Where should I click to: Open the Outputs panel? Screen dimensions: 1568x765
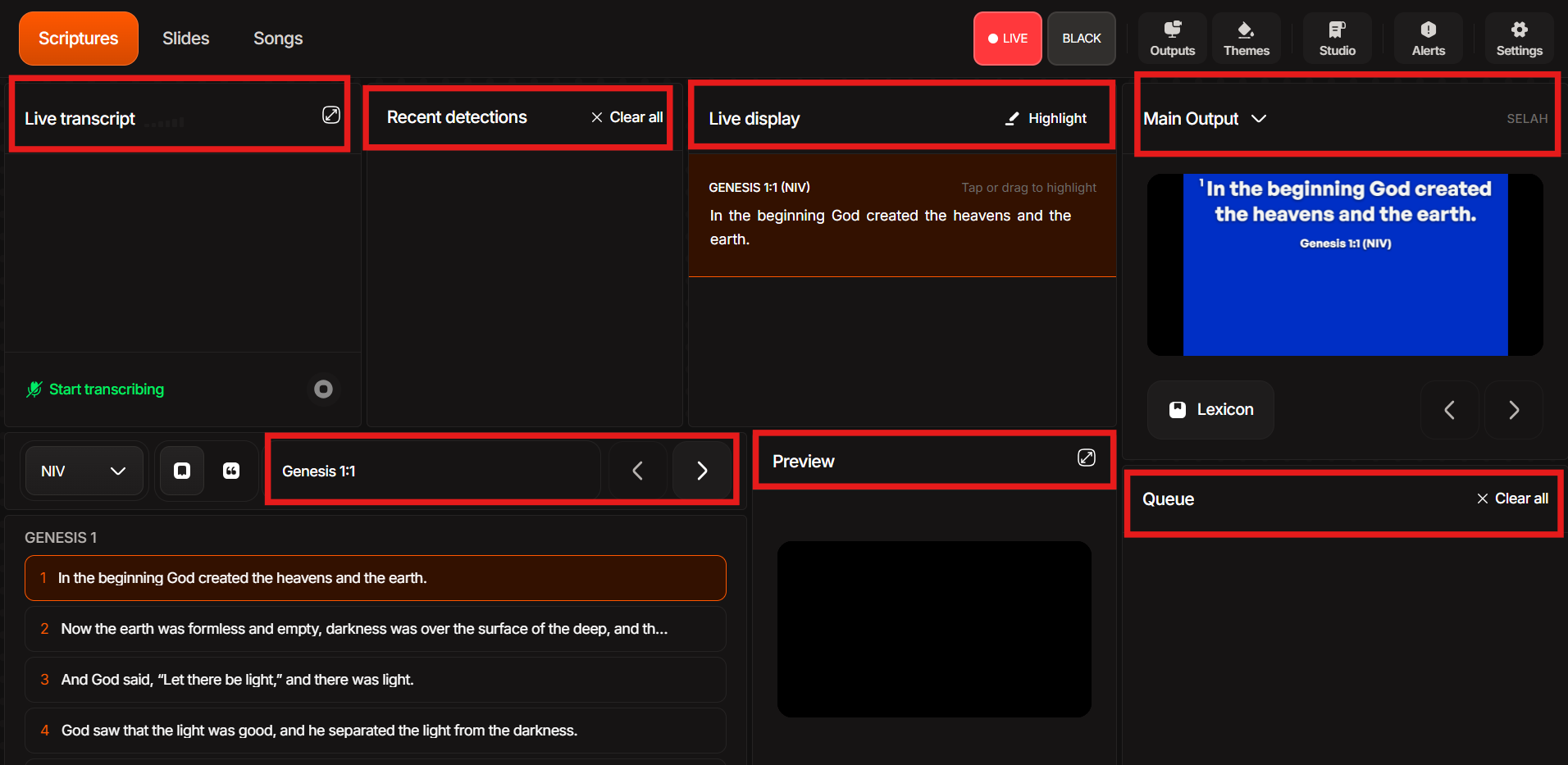point(1172,39)
